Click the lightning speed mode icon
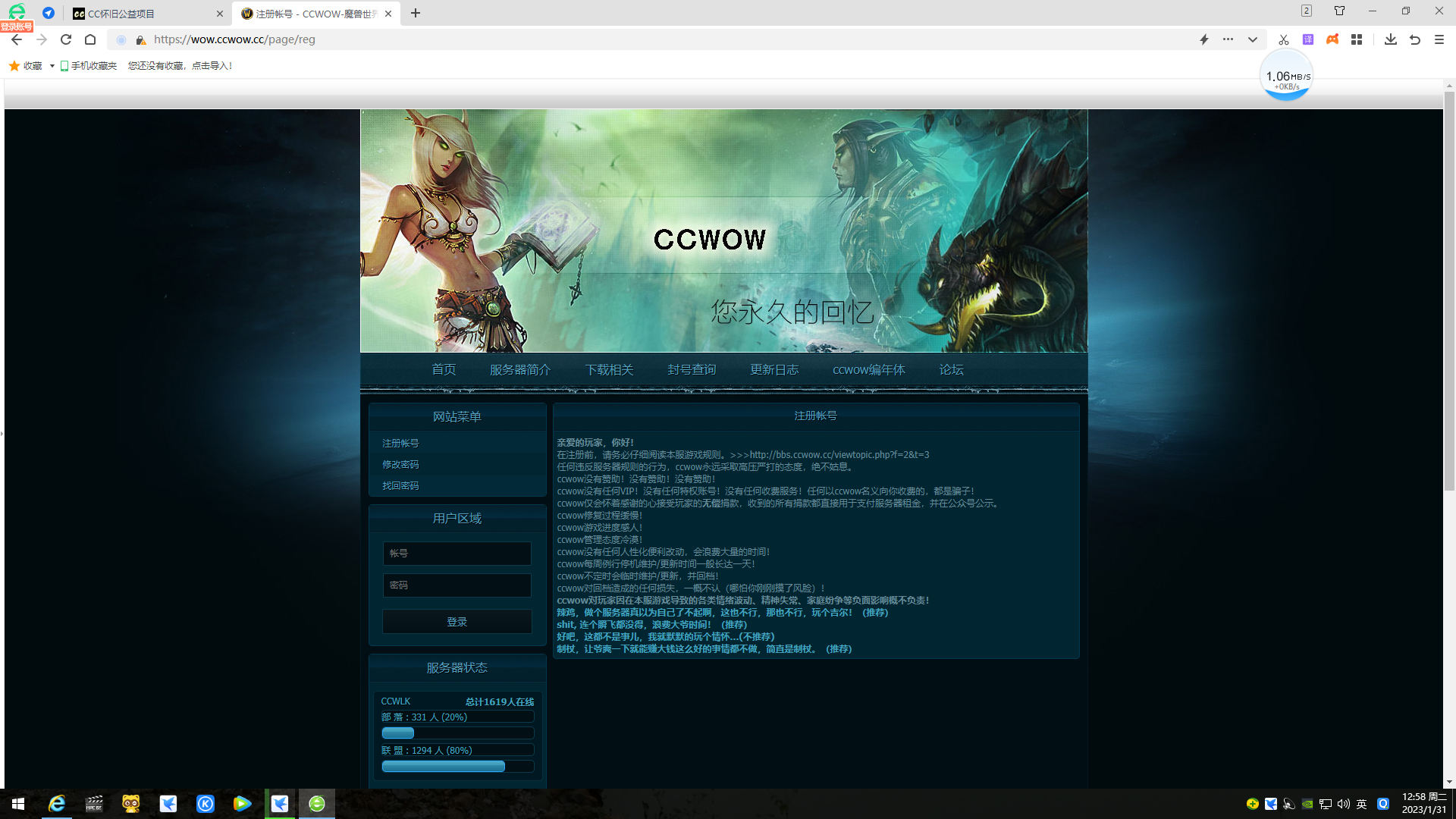Image resolution: width=1456 pixels, height=819 pixels. pyautogui.click(x=1203, y=39)
